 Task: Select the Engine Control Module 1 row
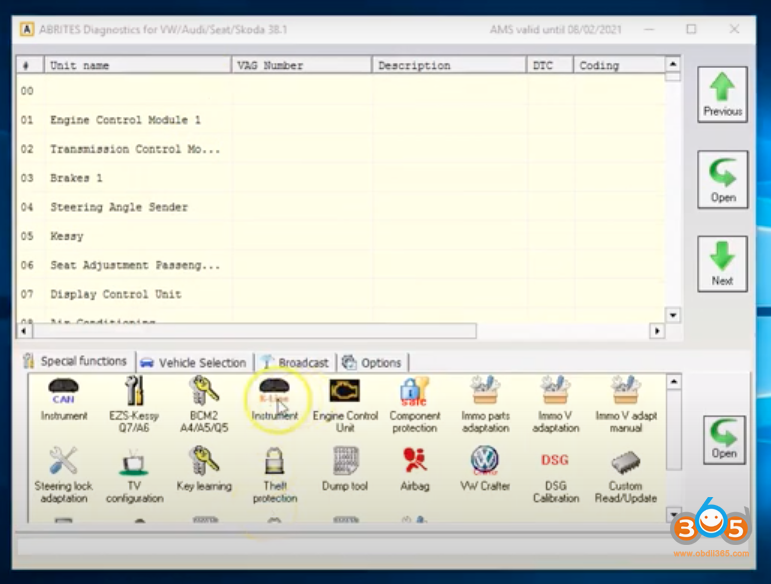pyautogui.click(x=341, y=120)
